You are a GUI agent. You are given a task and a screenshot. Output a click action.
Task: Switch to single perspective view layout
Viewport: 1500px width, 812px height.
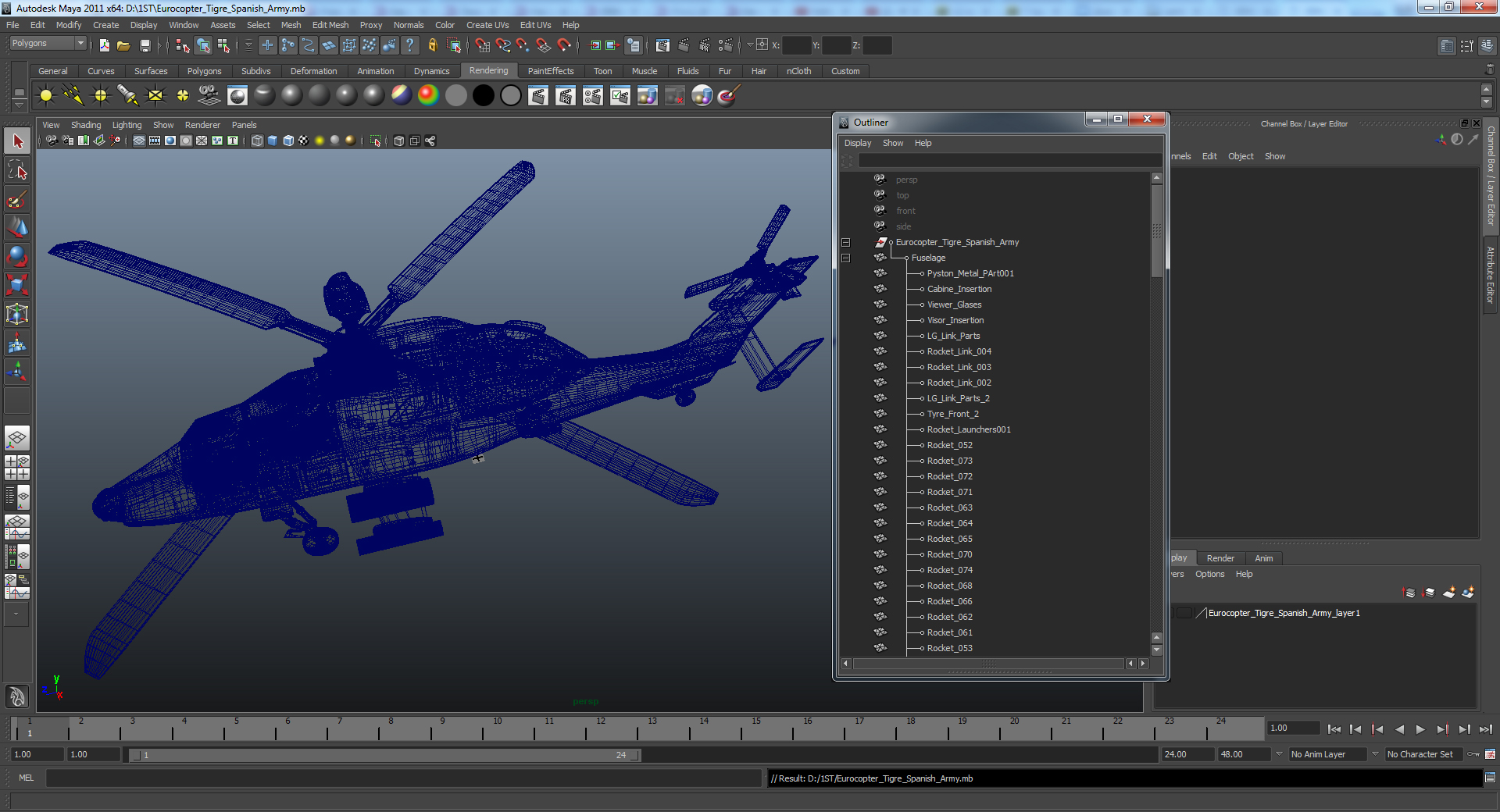coord(17,439)
